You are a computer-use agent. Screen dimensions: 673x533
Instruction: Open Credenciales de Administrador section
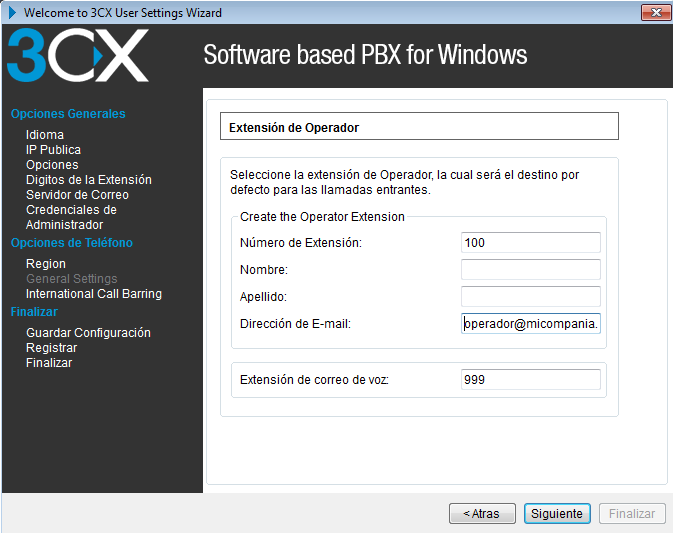click(x=71, y=217)
